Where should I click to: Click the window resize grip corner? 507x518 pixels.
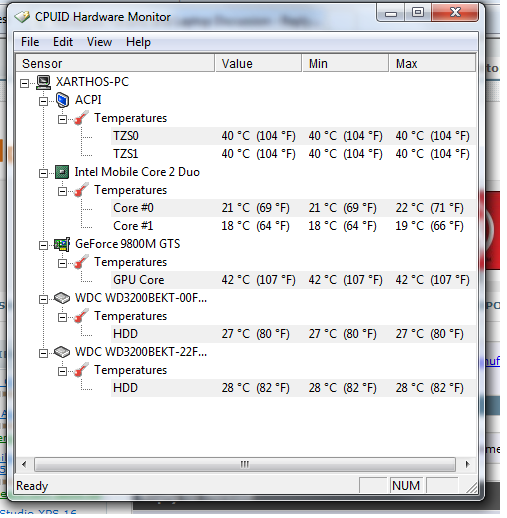point(471,487)
